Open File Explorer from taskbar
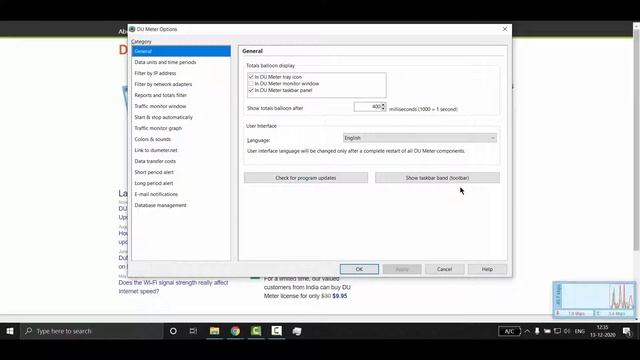The height and width of the screenshot is (360, 640). (215, 331)
